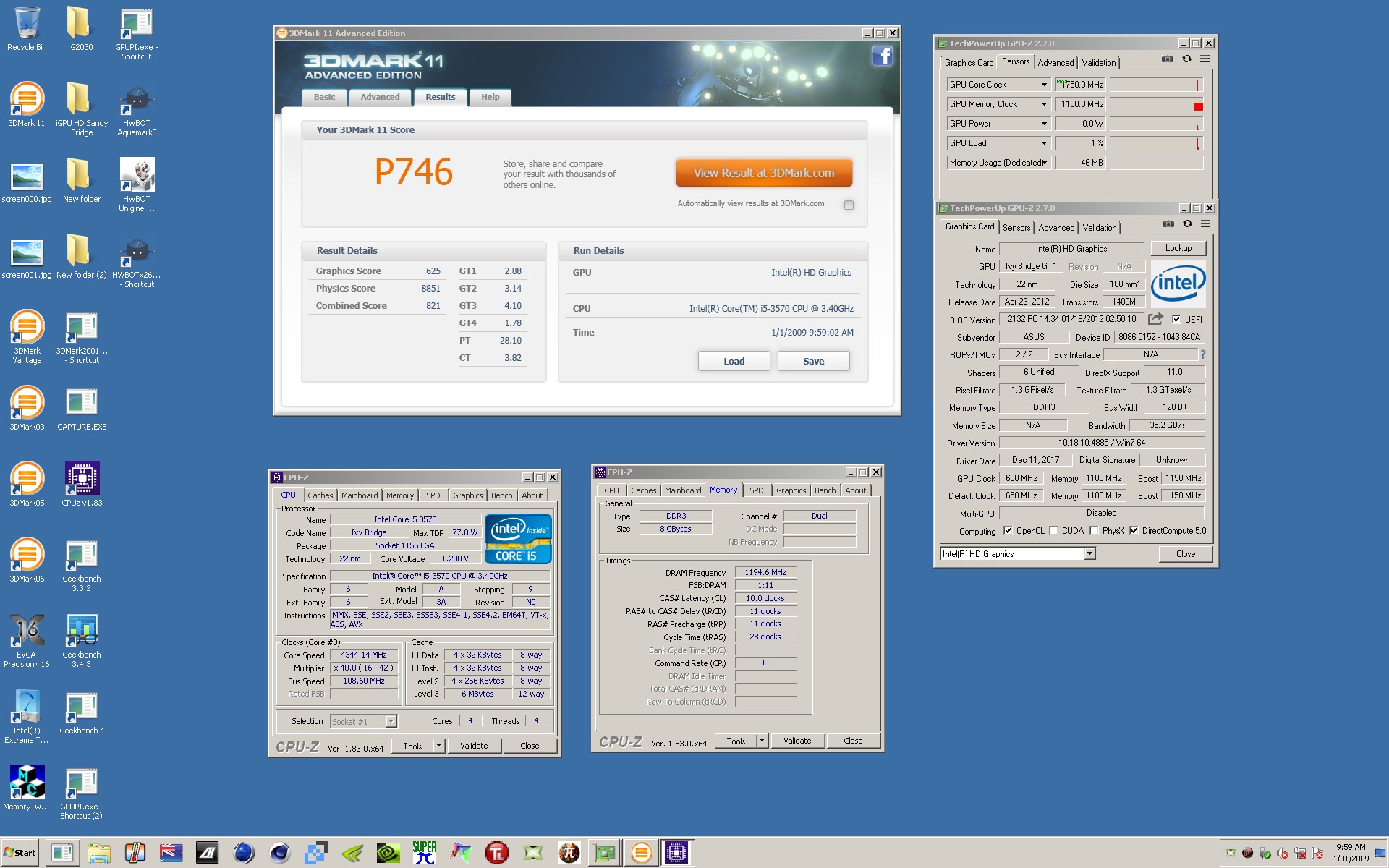
Task: Click the camera icon in GPU-Z Graphics Card window
Action: [x=1168, y=224]
